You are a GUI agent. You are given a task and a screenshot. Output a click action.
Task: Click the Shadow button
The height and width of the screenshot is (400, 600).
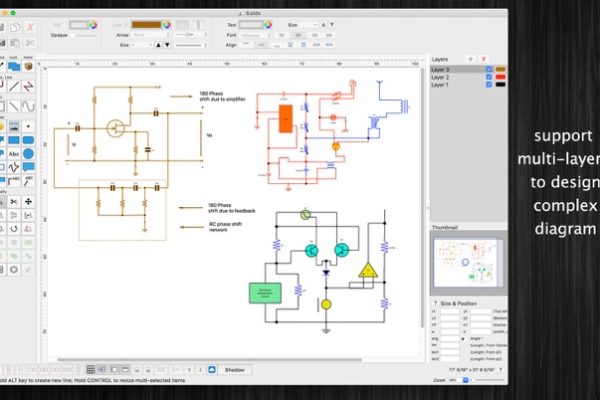pos(234,370)
